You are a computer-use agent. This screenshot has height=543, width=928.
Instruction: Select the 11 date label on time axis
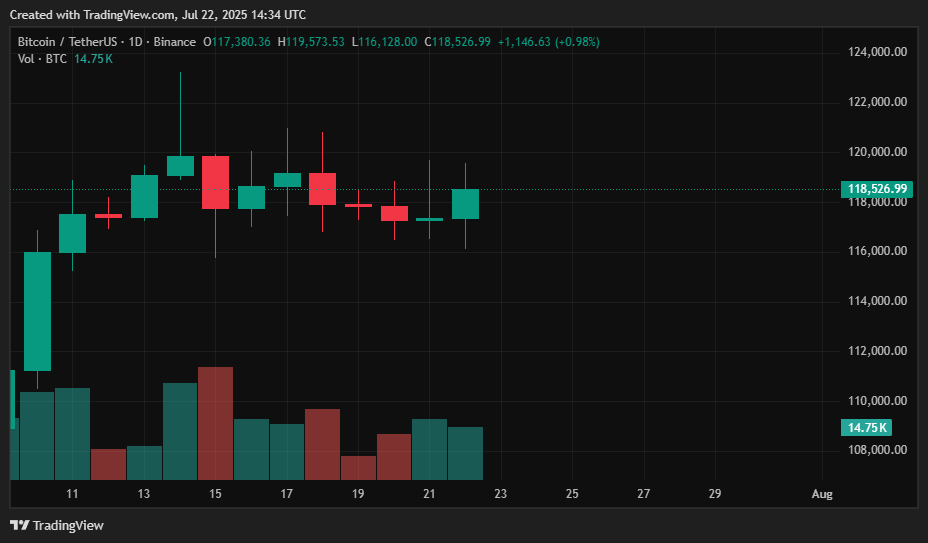click(x=72, y=494)
